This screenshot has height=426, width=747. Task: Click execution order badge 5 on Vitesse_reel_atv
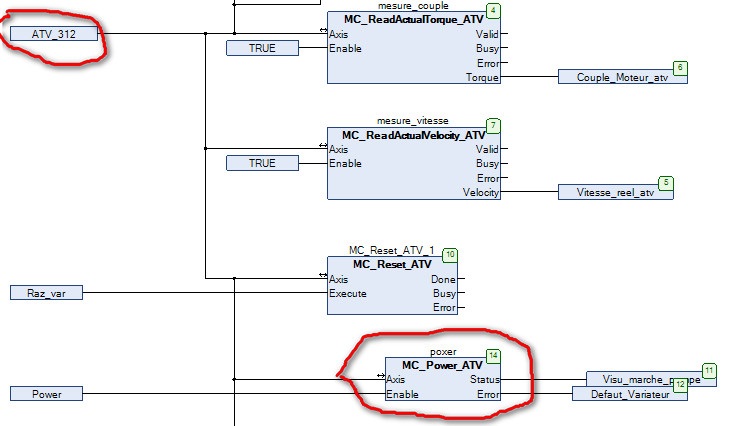[667, 182]
